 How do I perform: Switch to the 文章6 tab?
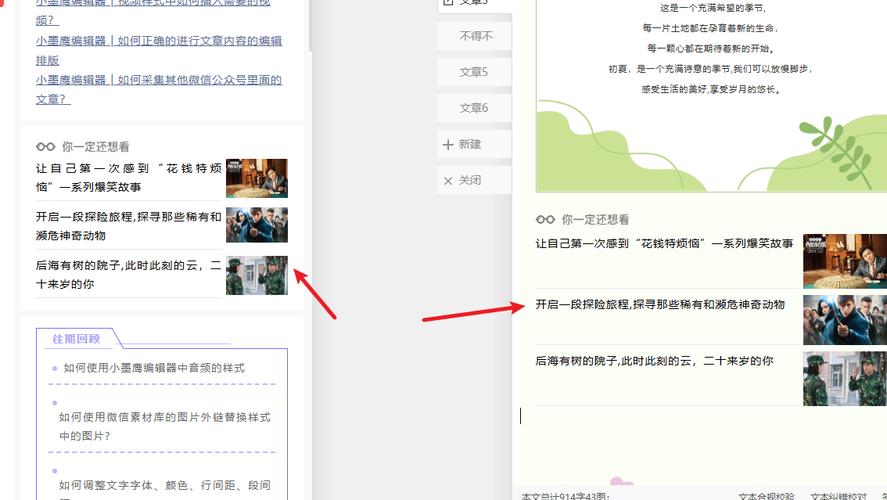[473, 108]
